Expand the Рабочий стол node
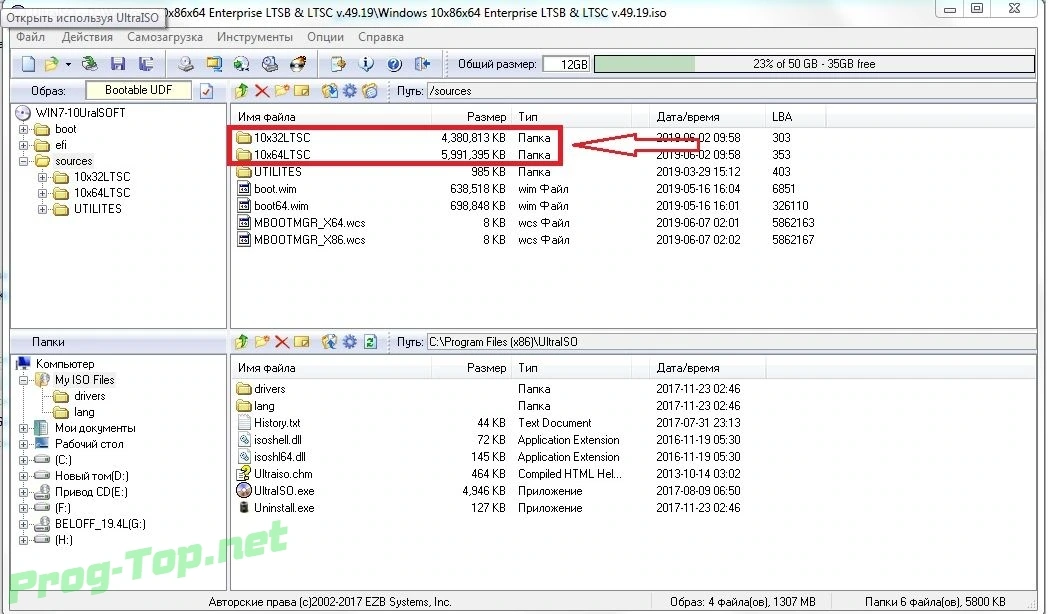Viewport: 1049px width, 614px height. coord(23,444)
